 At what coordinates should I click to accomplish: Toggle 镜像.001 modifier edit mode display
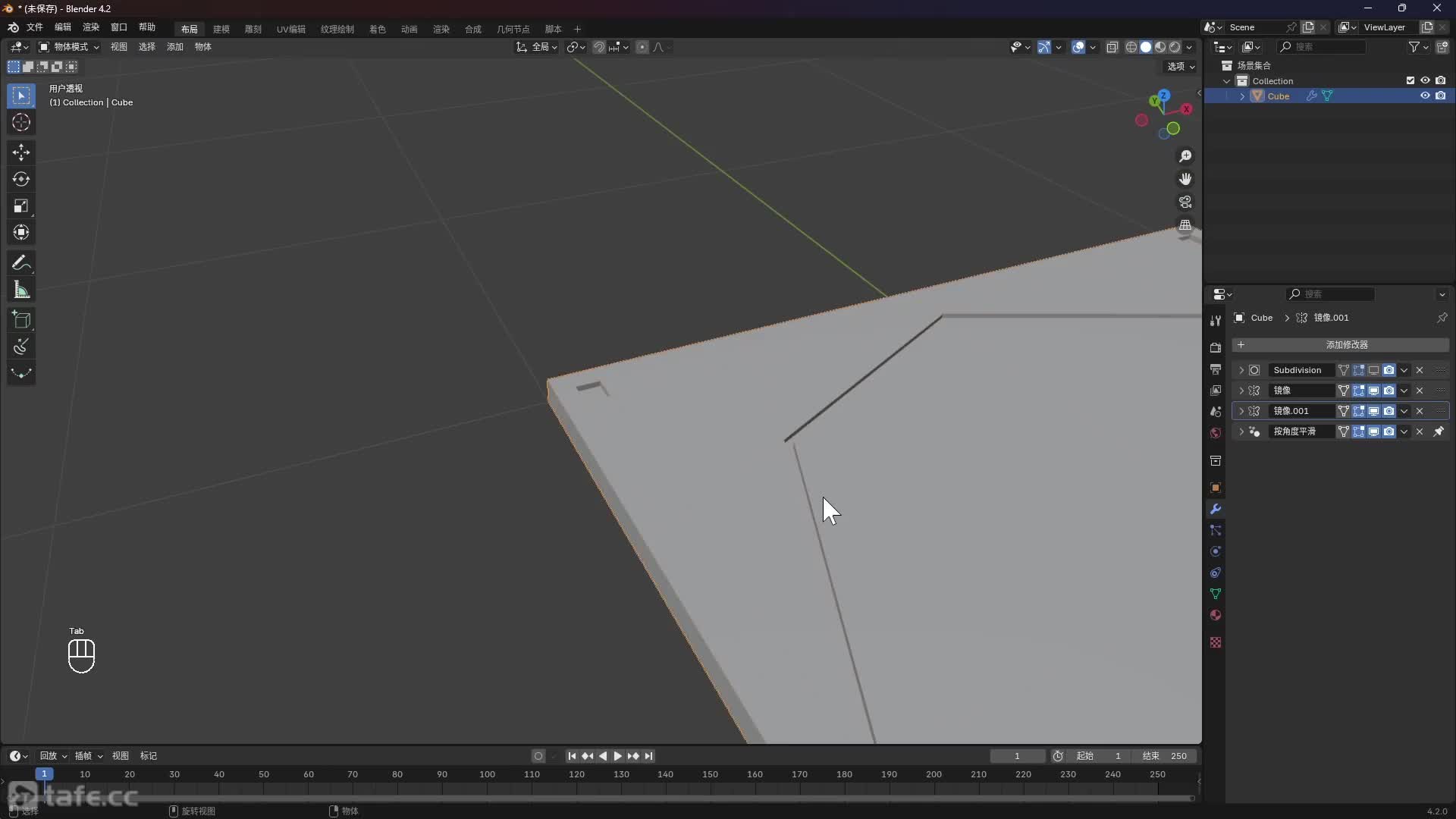tap(1358, 411)
